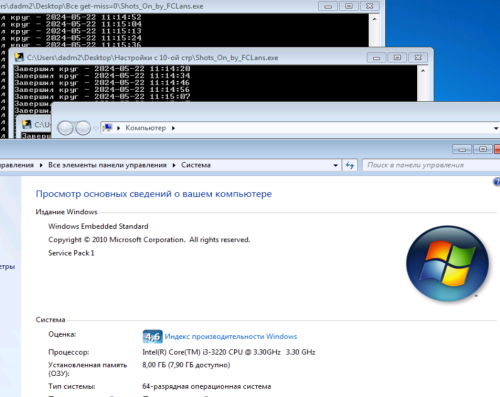This screenshot has width=500, height=397.
Task: Click the "8,00 ГБ (7,90 ГБ доступно)" memory value
Action: (x=186, y=365)
